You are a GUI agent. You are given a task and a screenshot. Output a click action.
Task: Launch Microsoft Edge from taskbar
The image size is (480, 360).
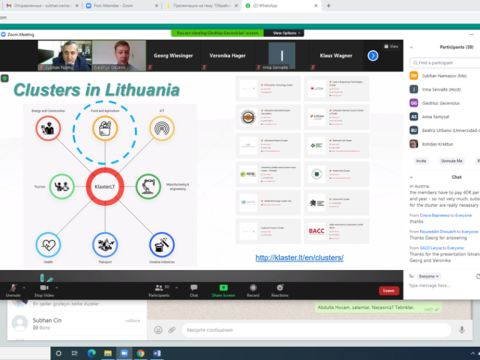point(91,353)
